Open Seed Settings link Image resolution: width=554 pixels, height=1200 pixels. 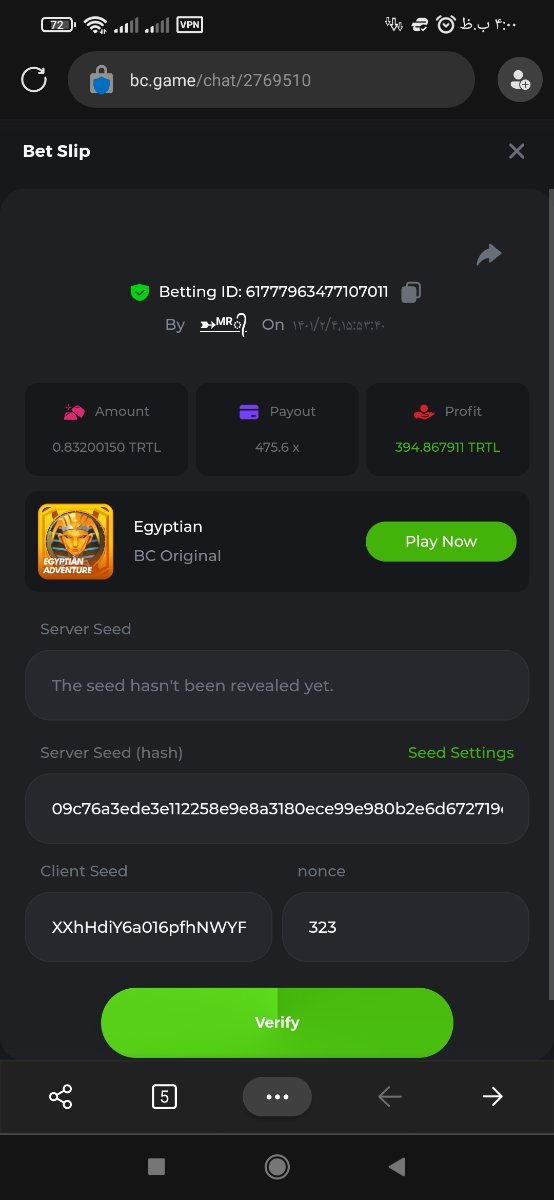tap(461, 752)
